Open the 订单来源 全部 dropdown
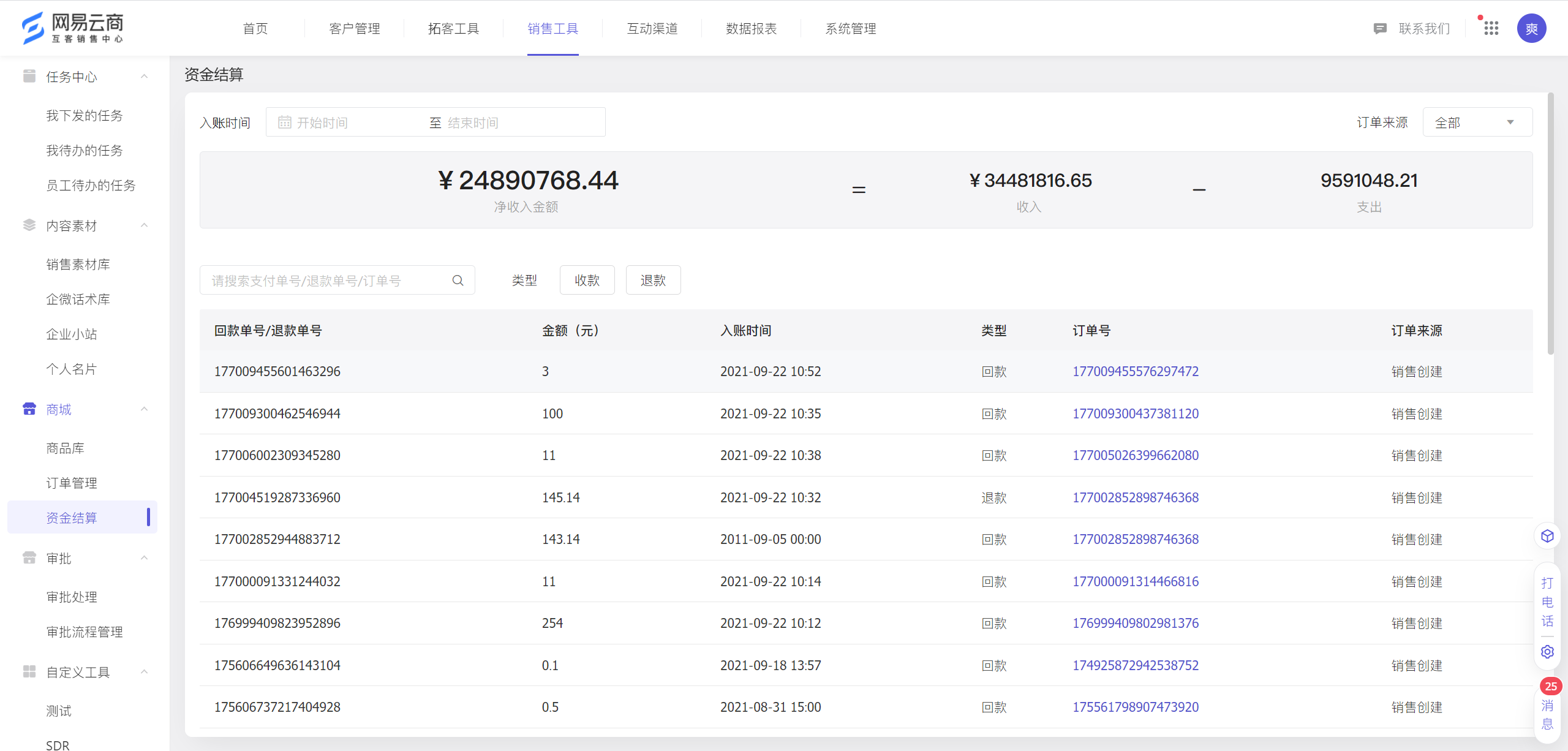This screenshot has height=751, width=1568. coord(1477,123)
